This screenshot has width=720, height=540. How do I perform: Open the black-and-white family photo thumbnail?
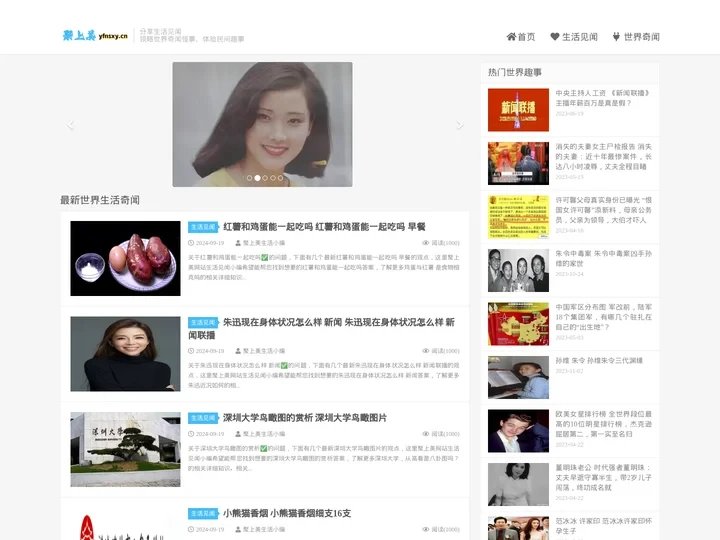pyautogui.click(x=518, y=270)
